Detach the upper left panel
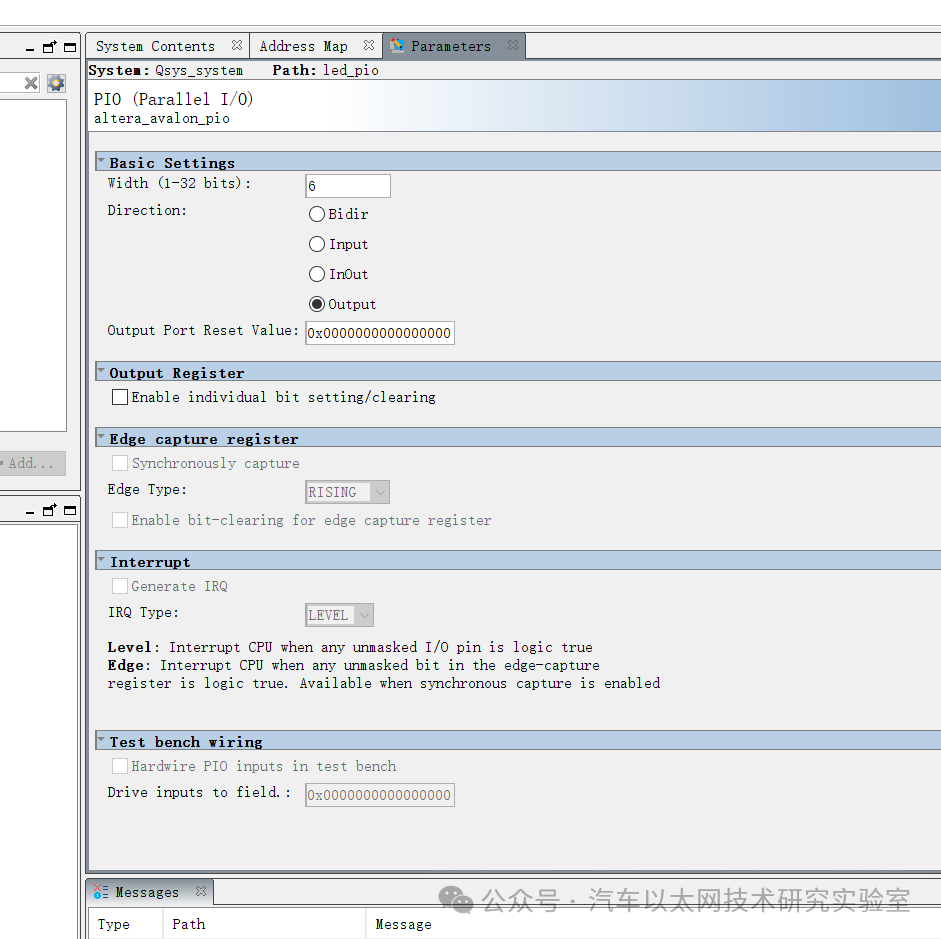This screenshot has height=939, width=941. click(x=50, y=47)
